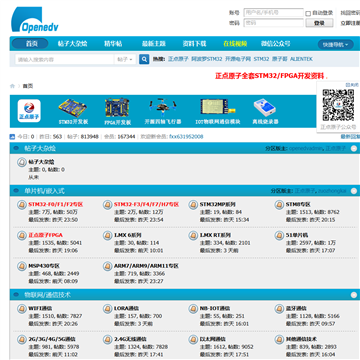
Task: Click the icon beside 其他通信技术
Action: tap(279, 339)
